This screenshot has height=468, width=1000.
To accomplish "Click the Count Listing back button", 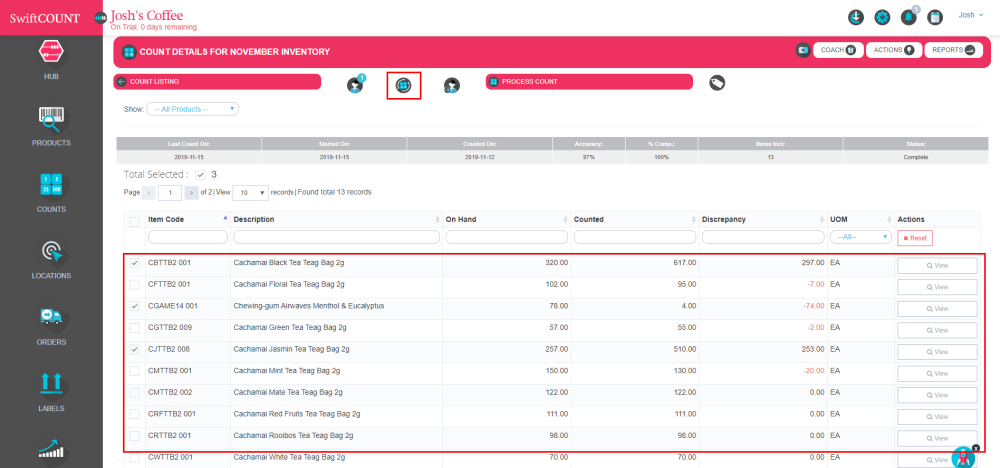I will tap(217, 82).
